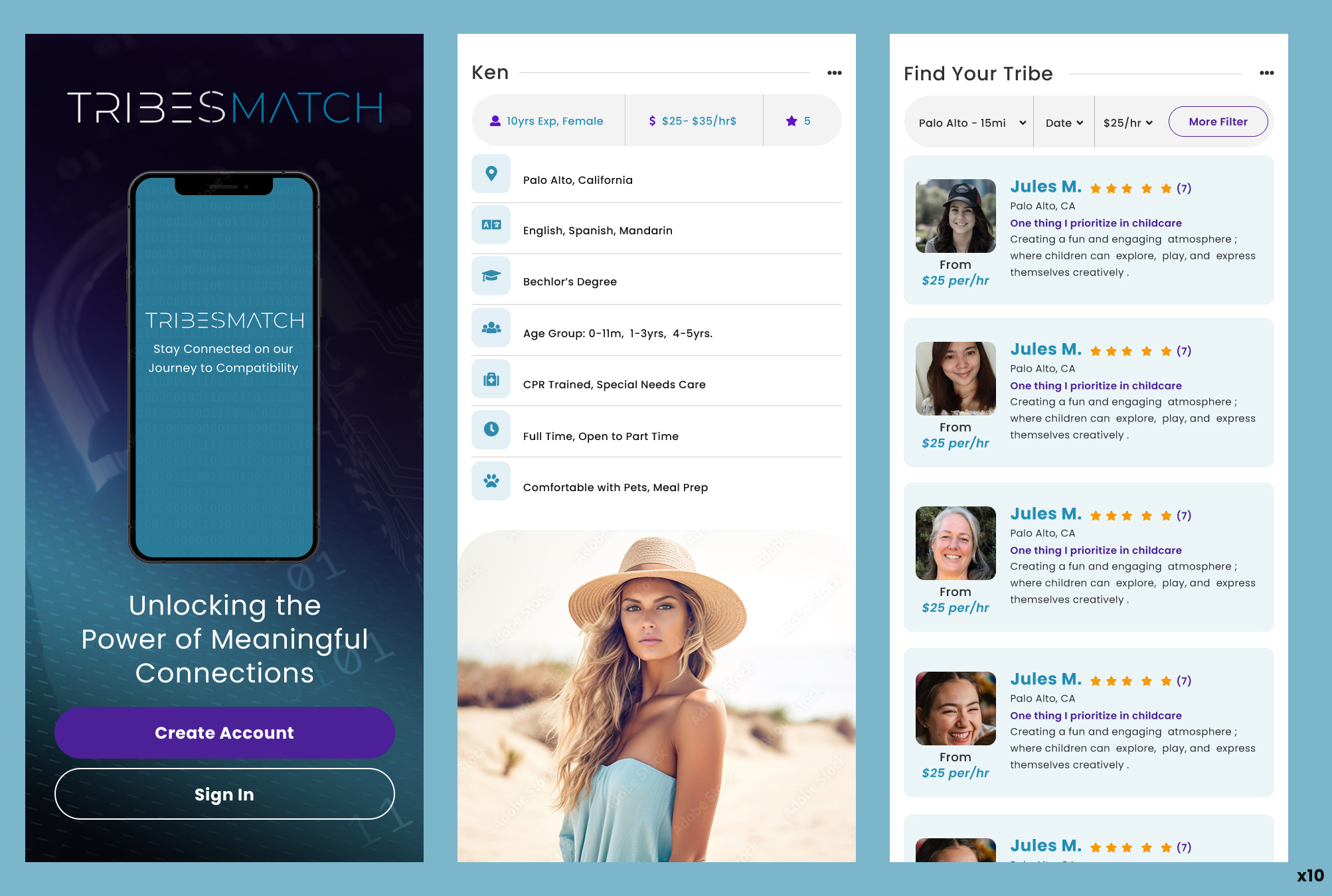Click the graduation cap icon for Bachelor's Degree
Image resolution: width=1332 pixels, height=896 pixels.
[x=491, y=276]
